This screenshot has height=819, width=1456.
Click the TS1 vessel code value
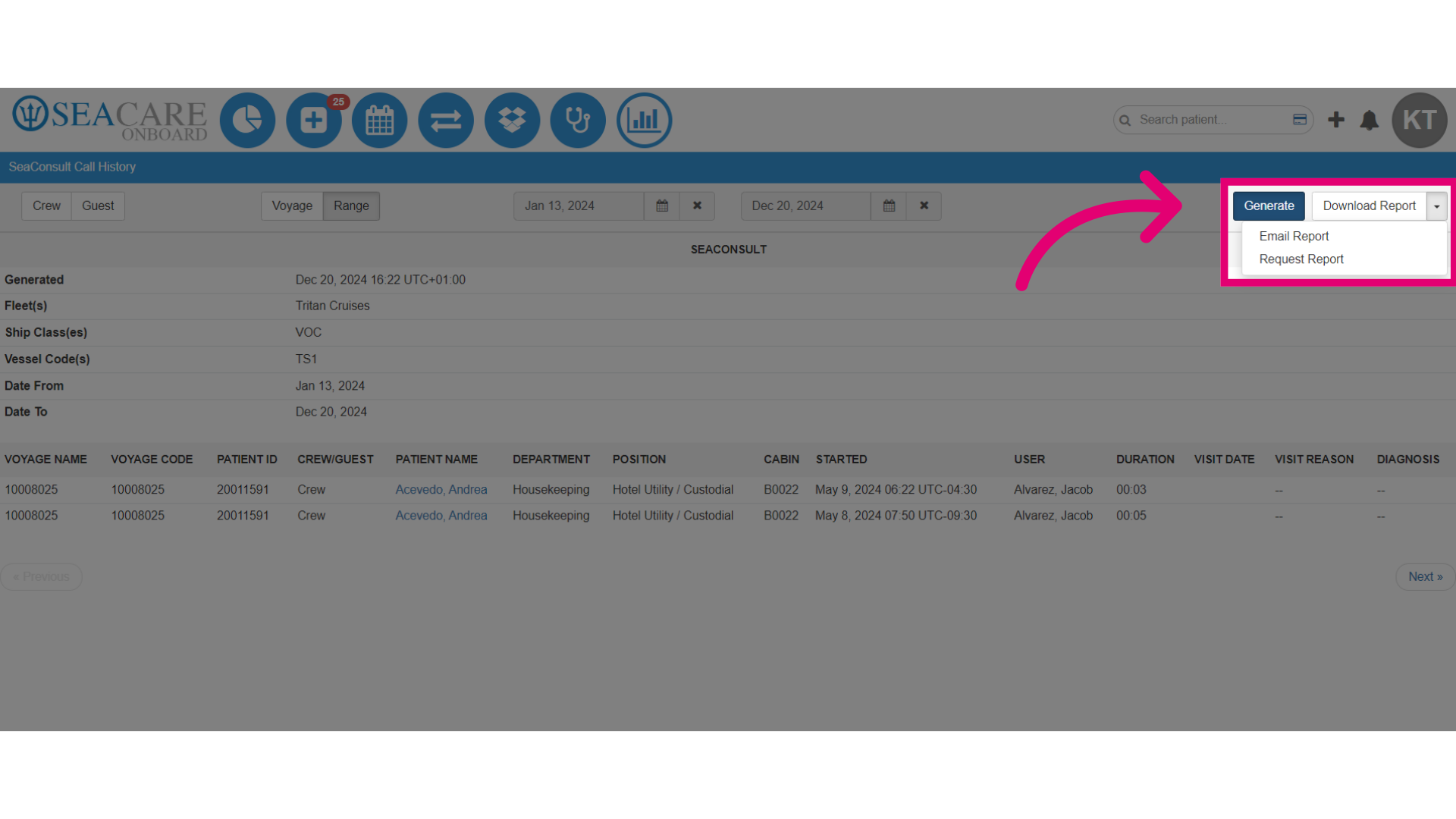306,359
